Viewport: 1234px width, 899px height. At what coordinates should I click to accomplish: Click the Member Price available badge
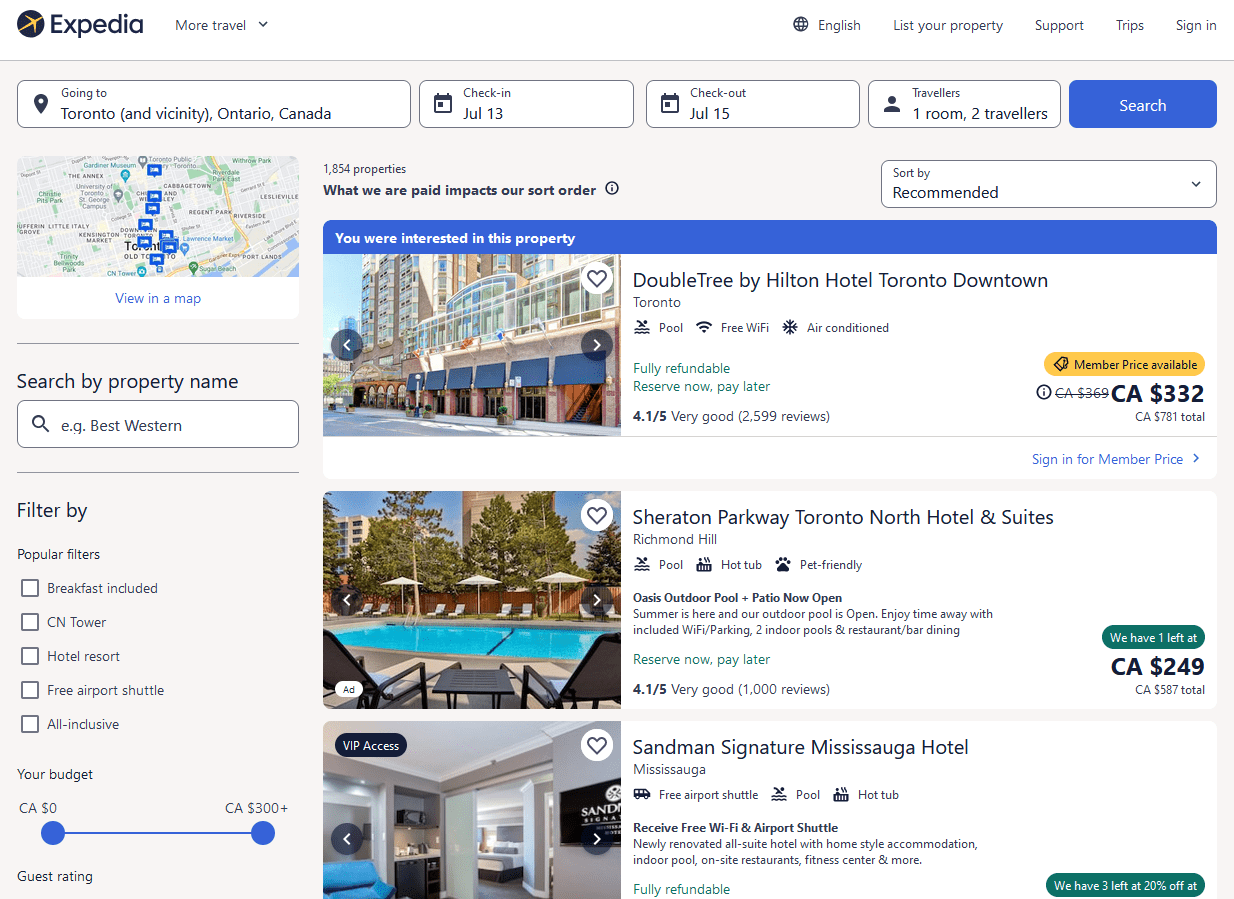[x=1124, y=364]
